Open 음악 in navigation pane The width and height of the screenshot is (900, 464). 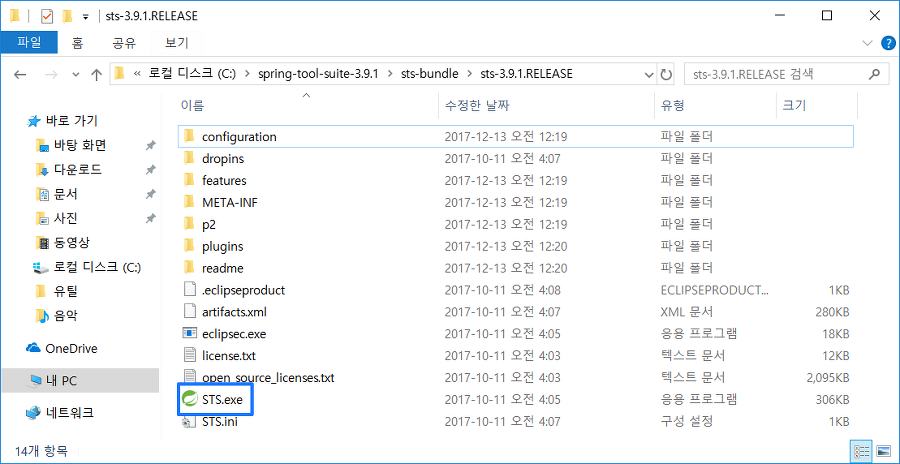(x=56, y=316)
